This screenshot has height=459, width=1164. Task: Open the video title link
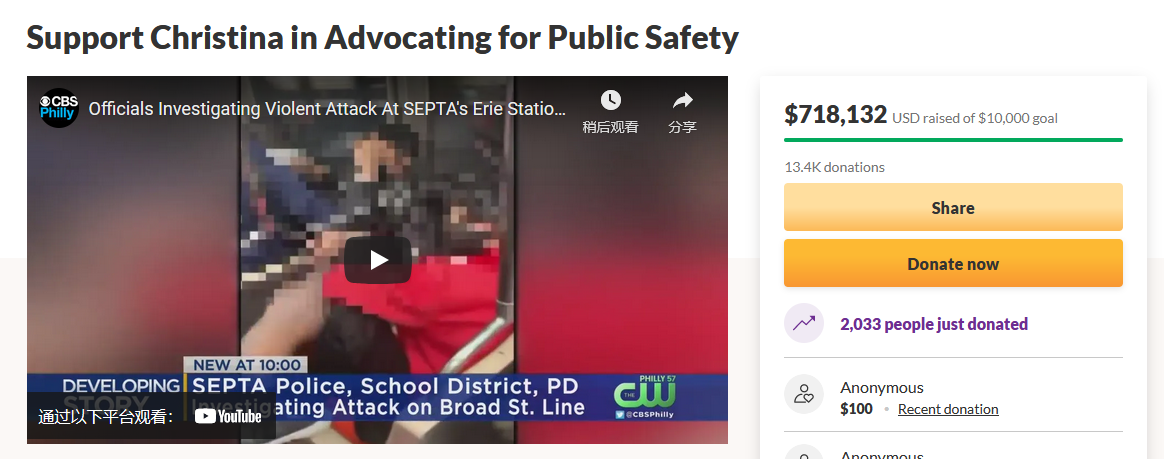coord(327,109)
